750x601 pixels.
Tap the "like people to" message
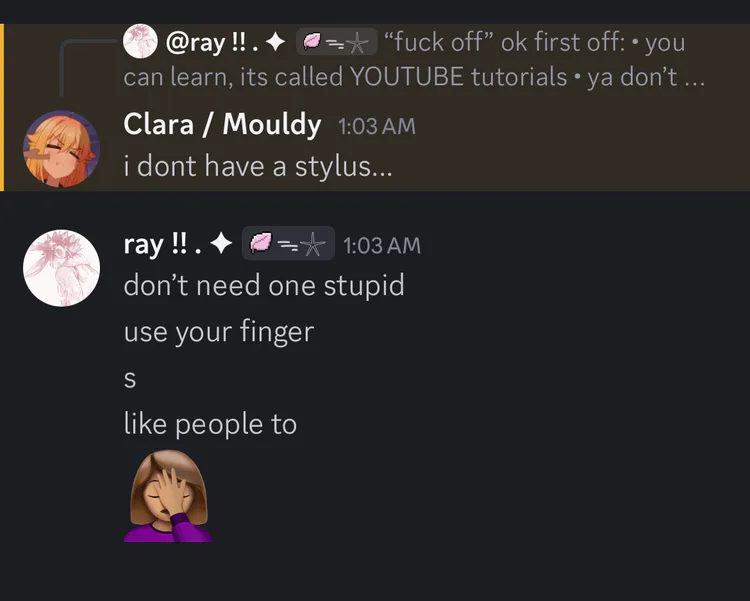(210, 424)
